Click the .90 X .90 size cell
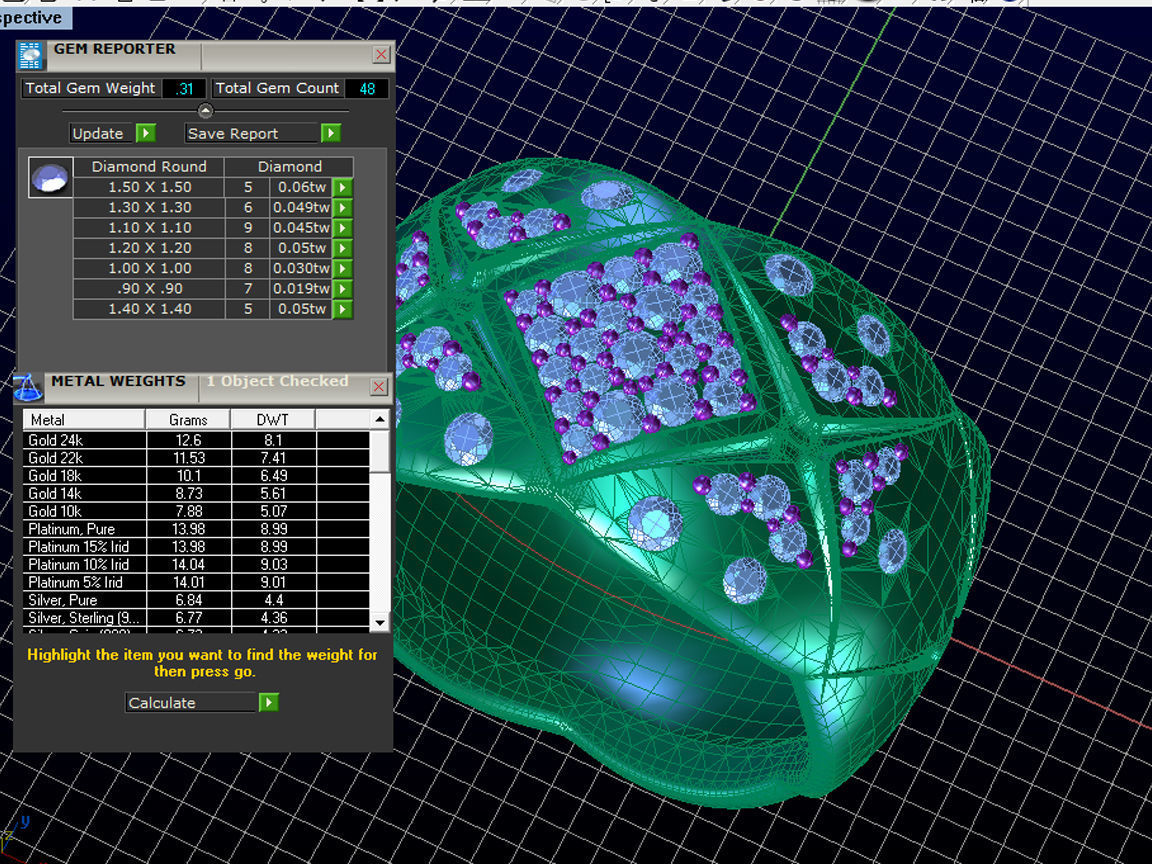 click(149, 289)
